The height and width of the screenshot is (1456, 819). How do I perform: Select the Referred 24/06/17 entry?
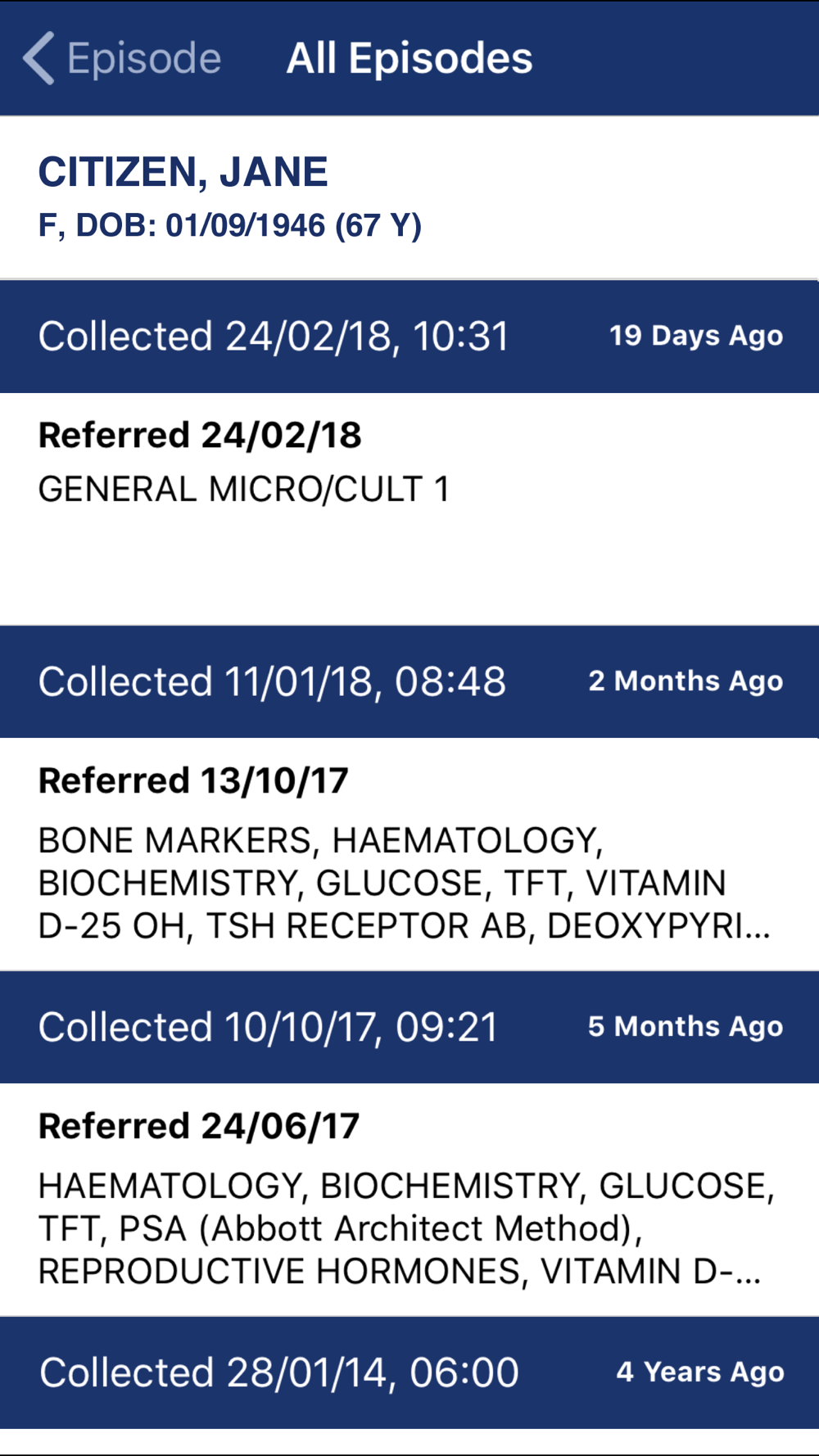click(x=199, y=1126)
